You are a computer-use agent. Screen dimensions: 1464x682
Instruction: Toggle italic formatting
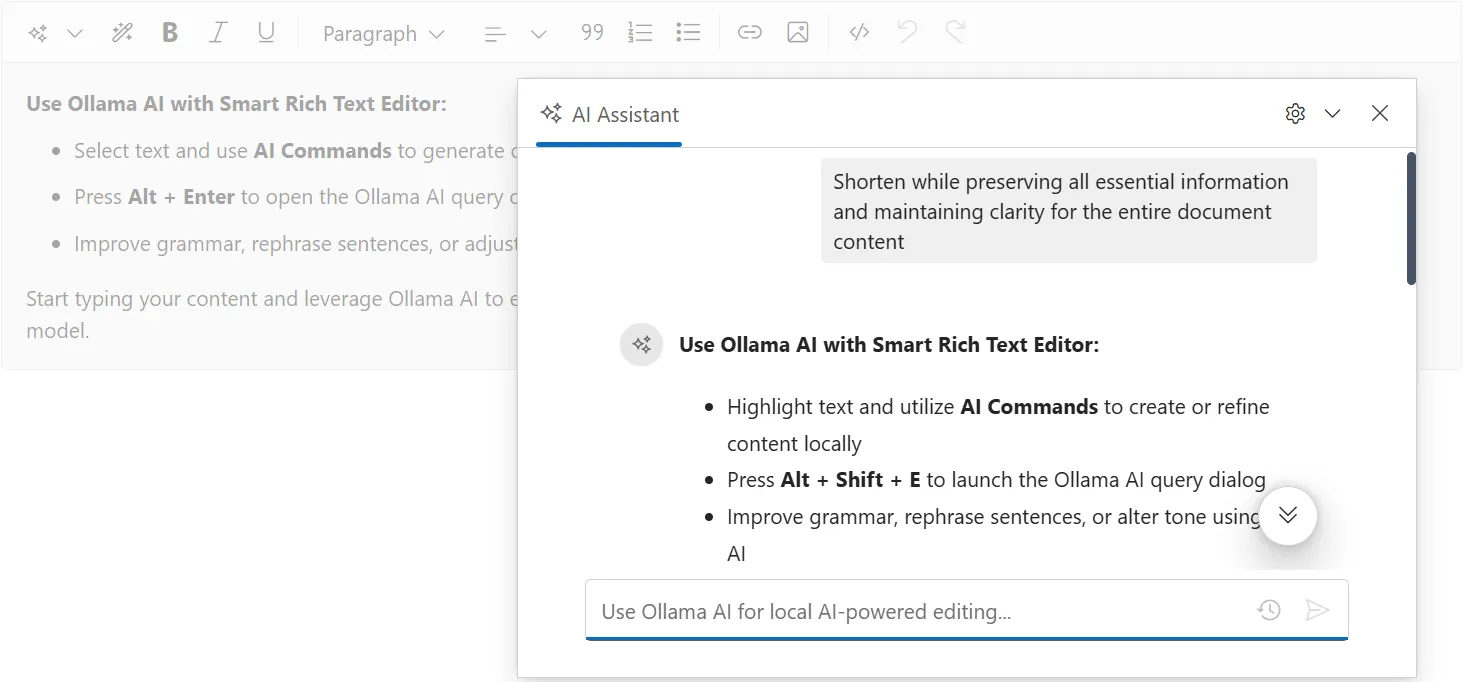click(217, 33)
